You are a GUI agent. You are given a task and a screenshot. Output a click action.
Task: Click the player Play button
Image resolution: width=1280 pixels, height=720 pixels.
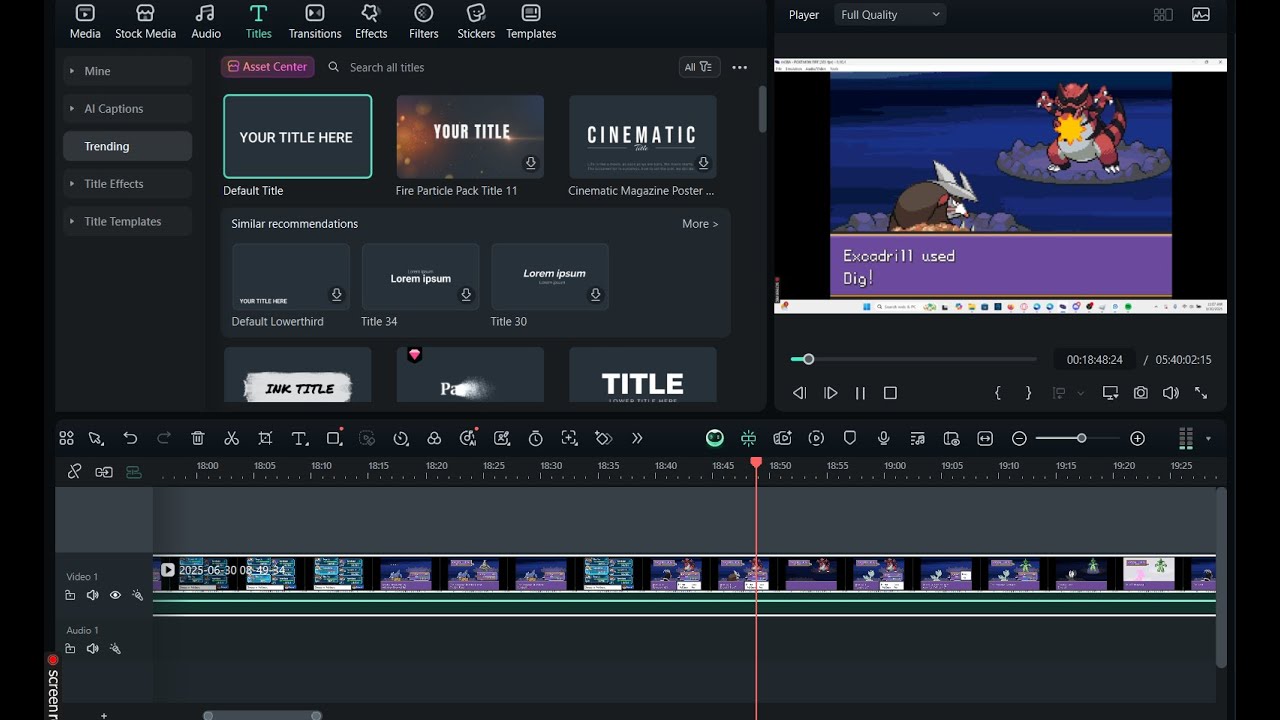click(x=830, y=393)
